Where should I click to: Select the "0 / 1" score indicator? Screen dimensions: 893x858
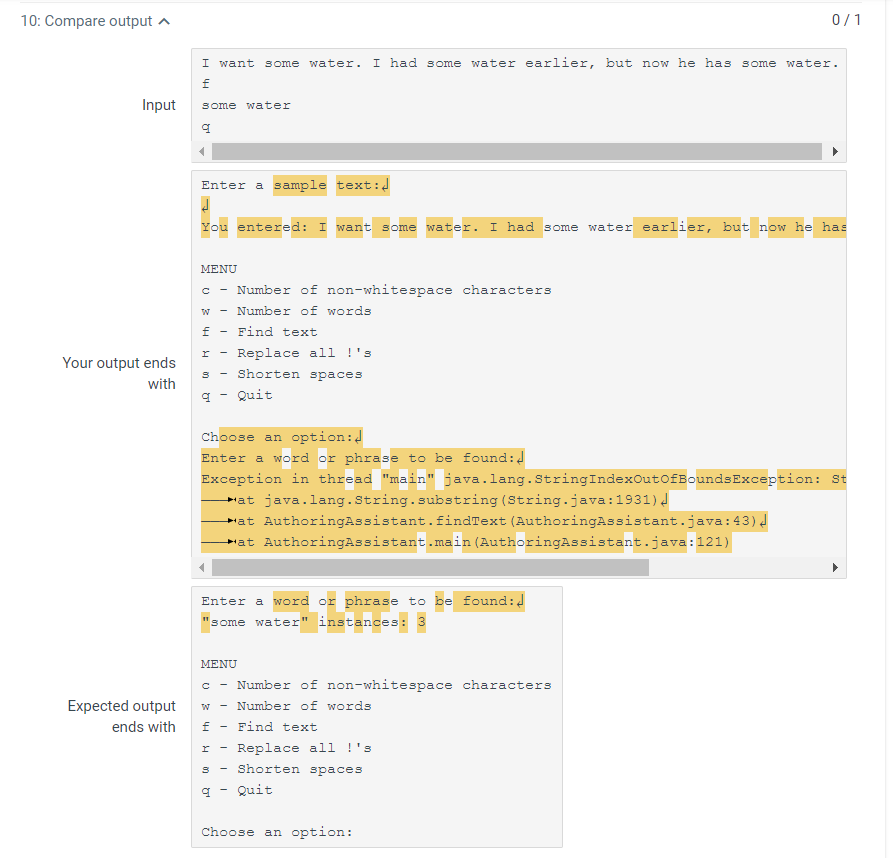(847, 19)
